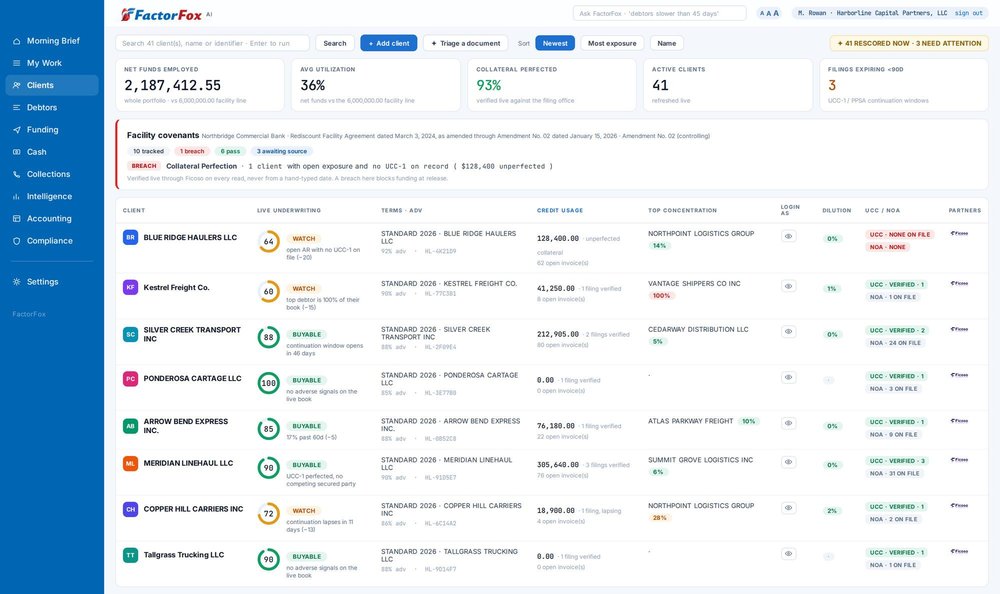Click the login-as eye for Meridian Linehaul
The height and width of the screenshot is (594, 1000).
tap(788, 462)
